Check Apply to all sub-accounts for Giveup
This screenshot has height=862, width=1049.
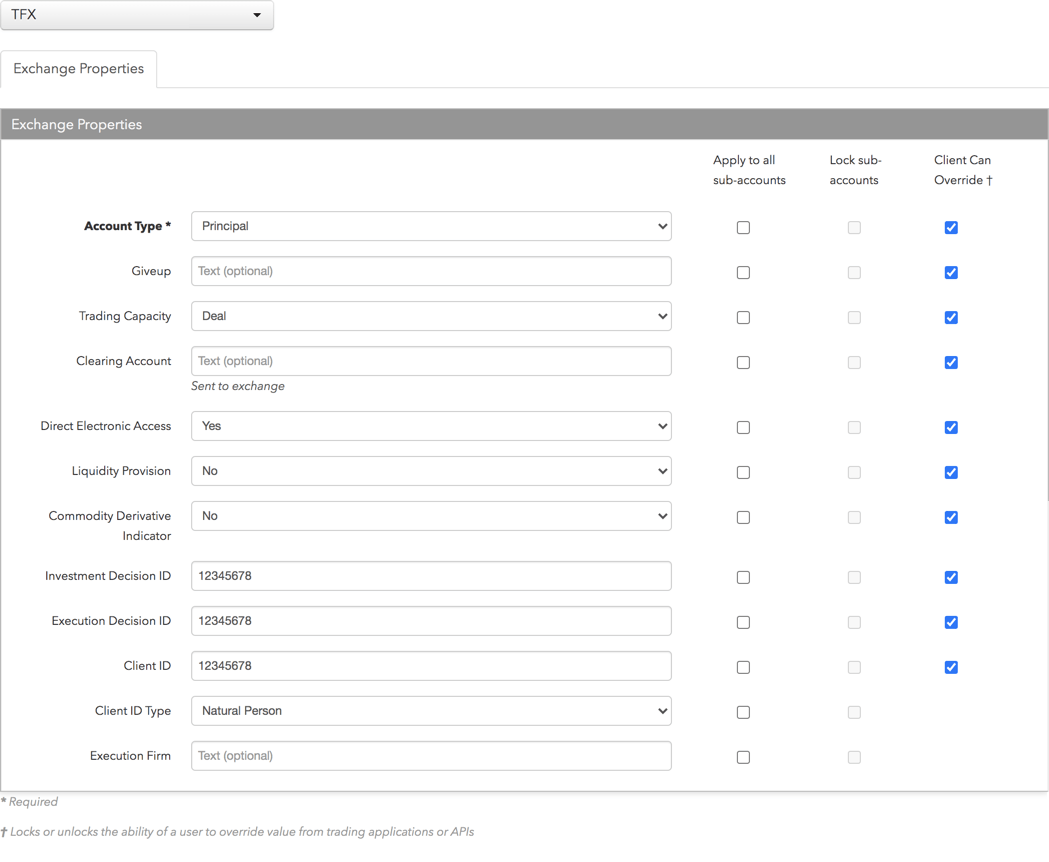(743, 272)
